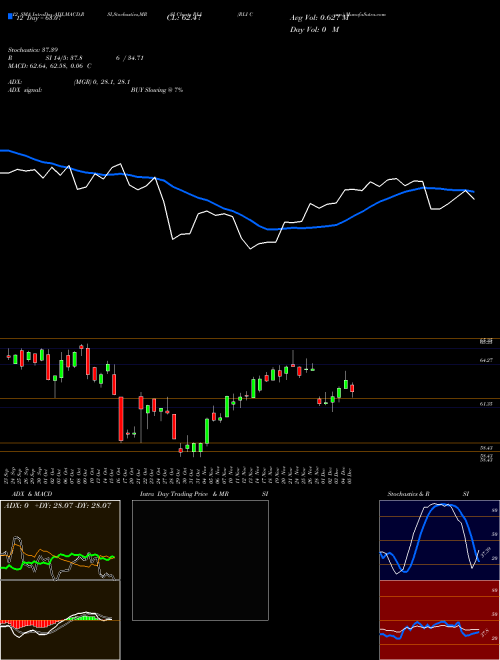
Task: Click the (MGR) 0, 28.1, 28.1 ADX values
Action: click(x=101, y=82)
